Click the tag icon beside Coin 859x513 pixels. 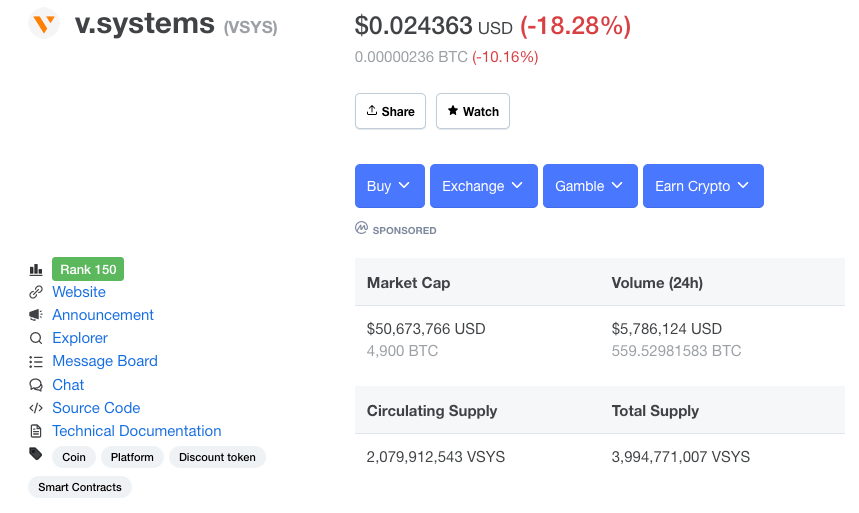[36, 454]
